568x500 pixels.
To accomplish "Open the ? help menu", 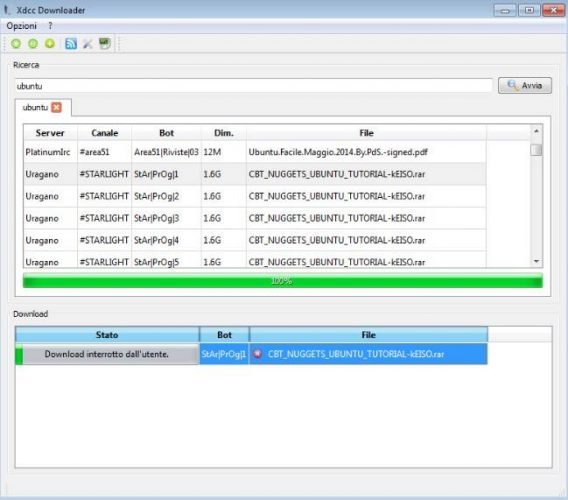I will pos(50,26).
